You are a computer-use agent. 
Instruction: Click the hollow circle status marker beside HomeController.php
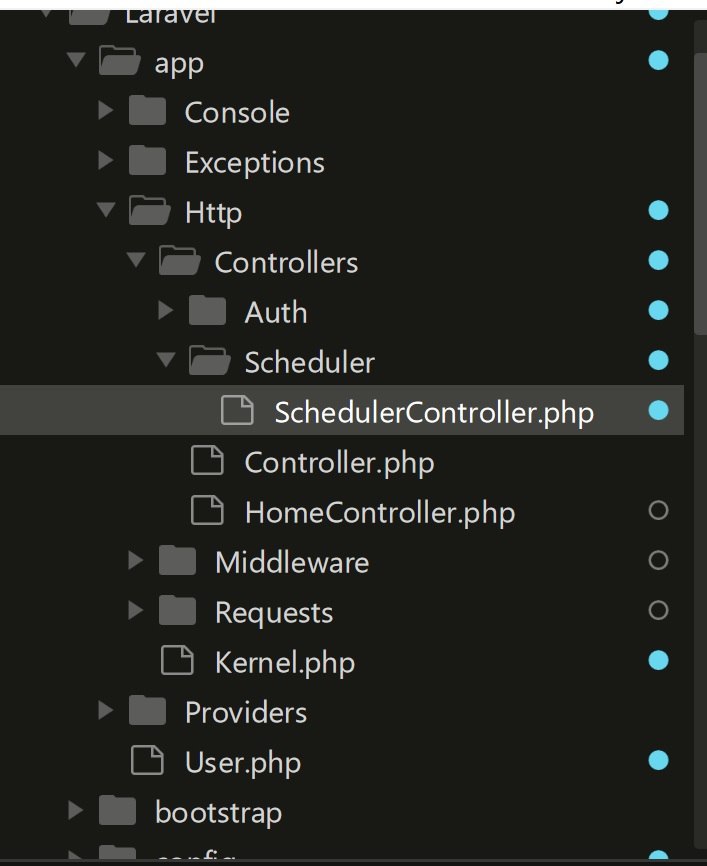point(658,510)
